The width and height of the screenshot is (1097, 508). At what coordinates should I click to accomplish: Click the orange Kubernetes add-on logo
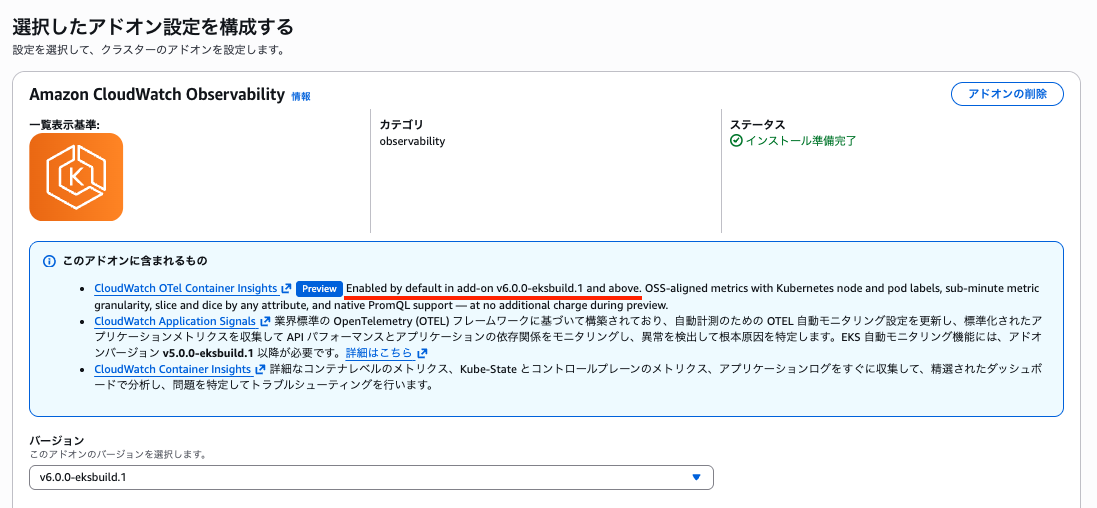point(76,177)
